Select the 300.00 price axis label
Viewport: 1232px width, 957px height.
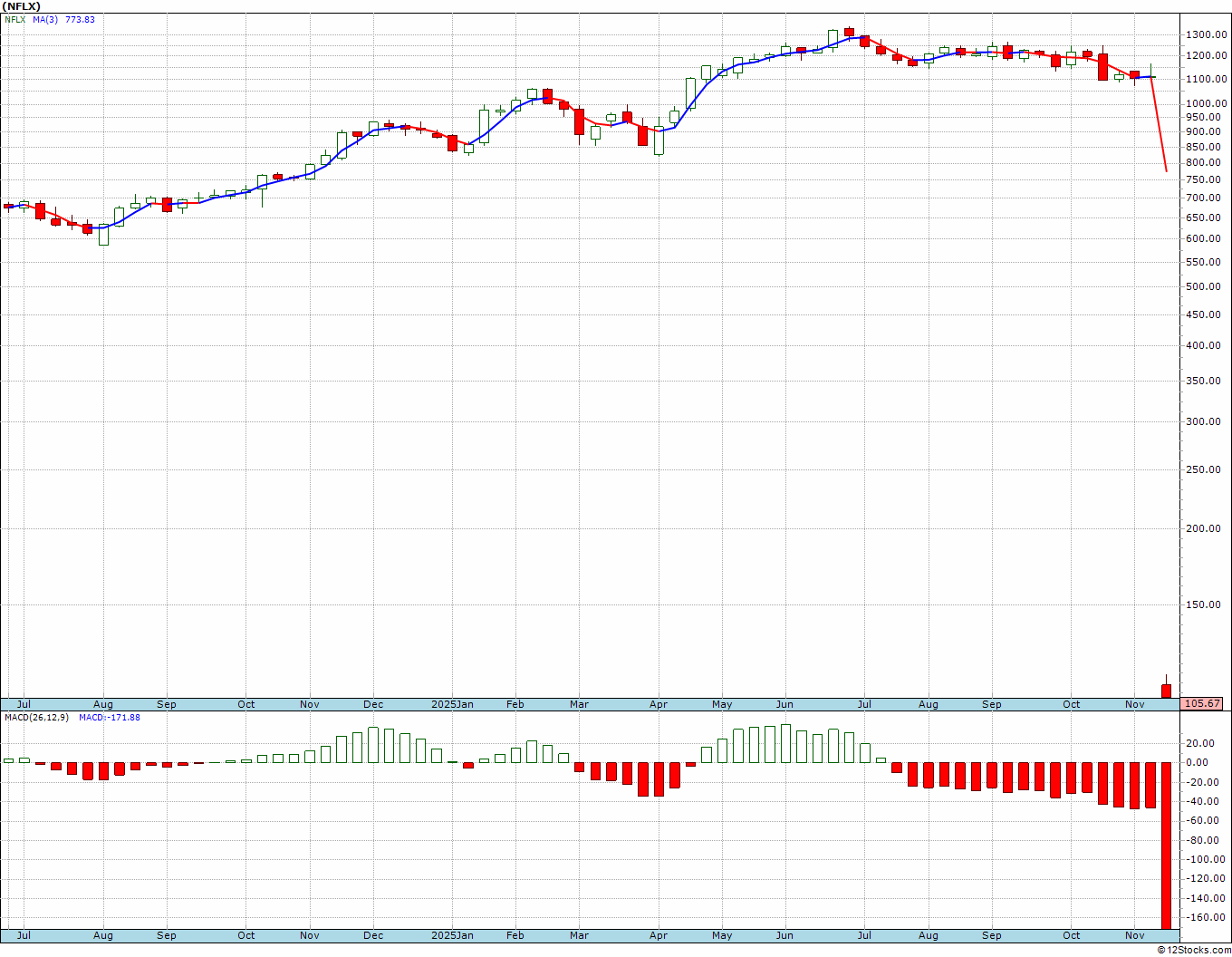point(1203,422)
